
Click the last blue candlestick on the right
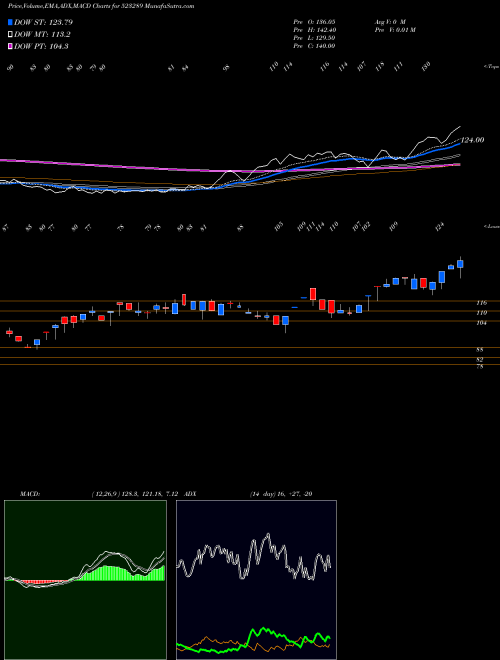point(460,264)
